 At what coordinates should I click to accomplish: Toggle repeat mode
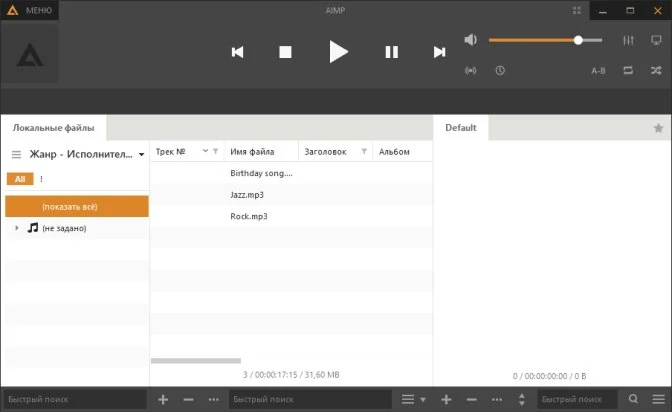pos(628,70)
